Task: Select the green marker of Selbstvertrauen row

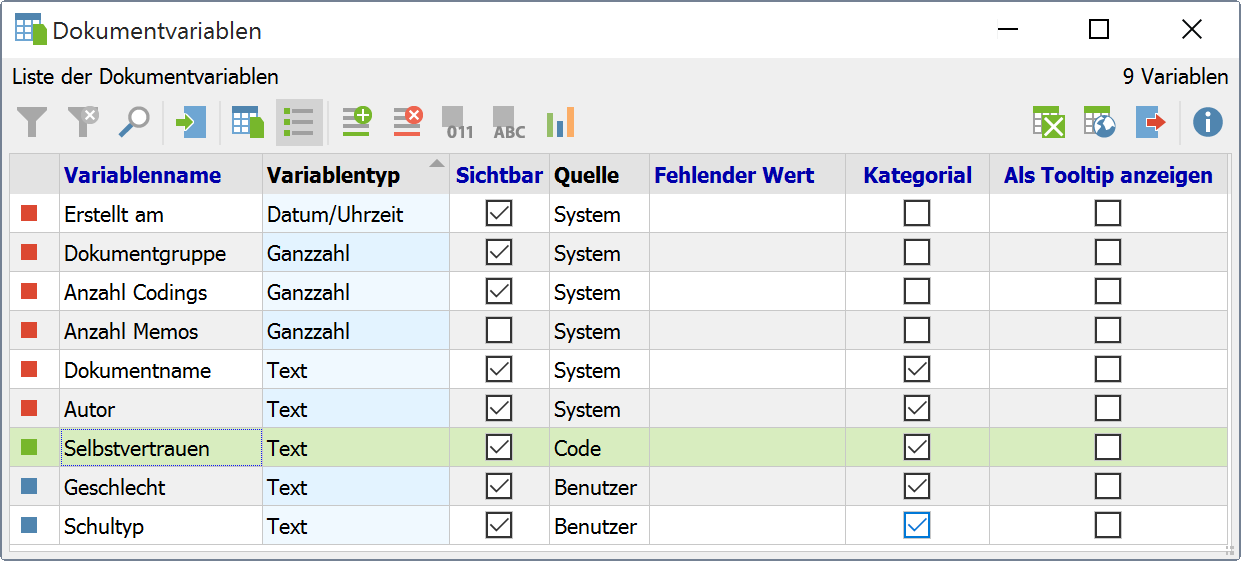Action: tap(29, 447)
